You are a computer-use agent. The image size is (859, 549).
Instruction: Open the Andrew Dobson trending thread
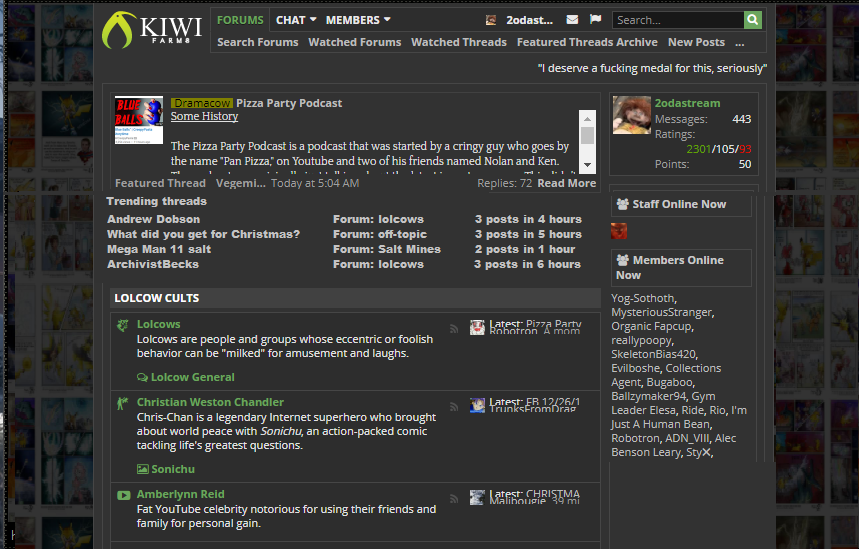[x=153, y=219]
